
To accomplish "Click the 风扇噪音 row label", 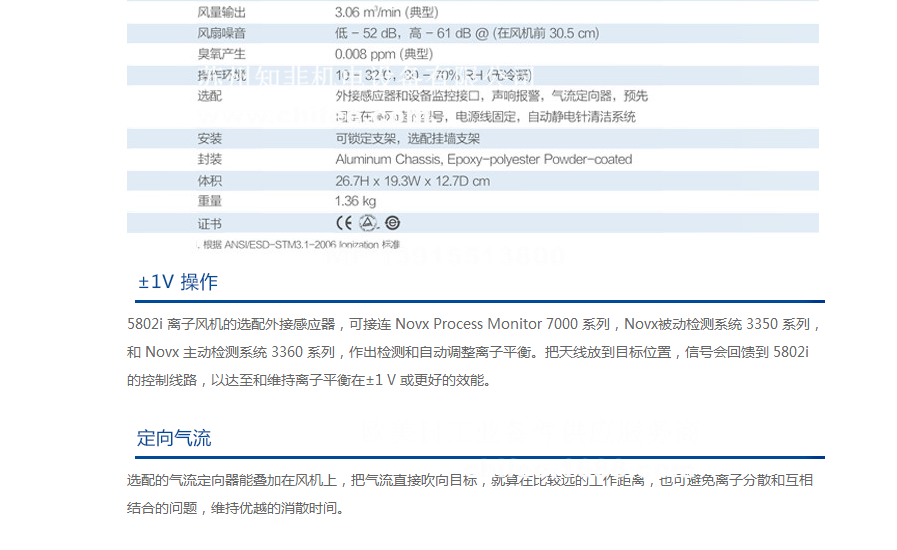I will [x=221, y=33].
